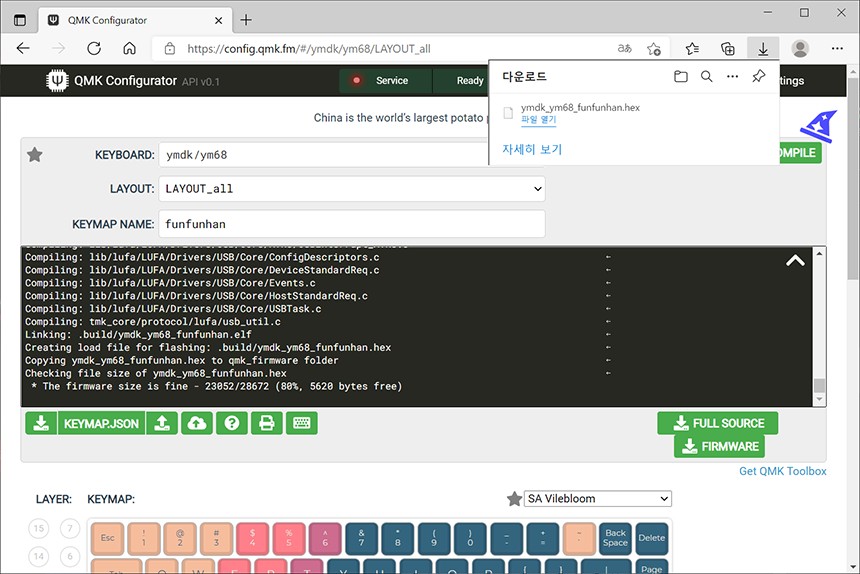Import keymap from URL cloud icon
The image size is (860, 574).
pos(197,423)
